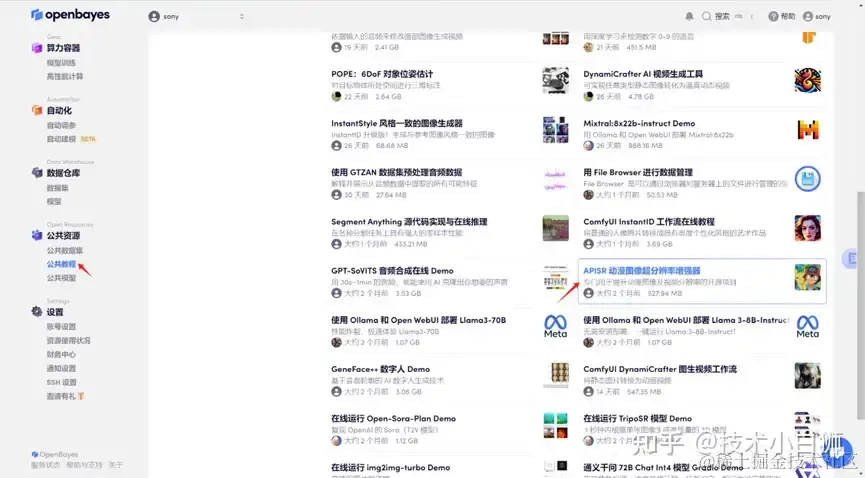Click the Meta logo beside Llama 3-8B-Instruct tutorial
Viewport: 865px width, 478px height.
808,326
